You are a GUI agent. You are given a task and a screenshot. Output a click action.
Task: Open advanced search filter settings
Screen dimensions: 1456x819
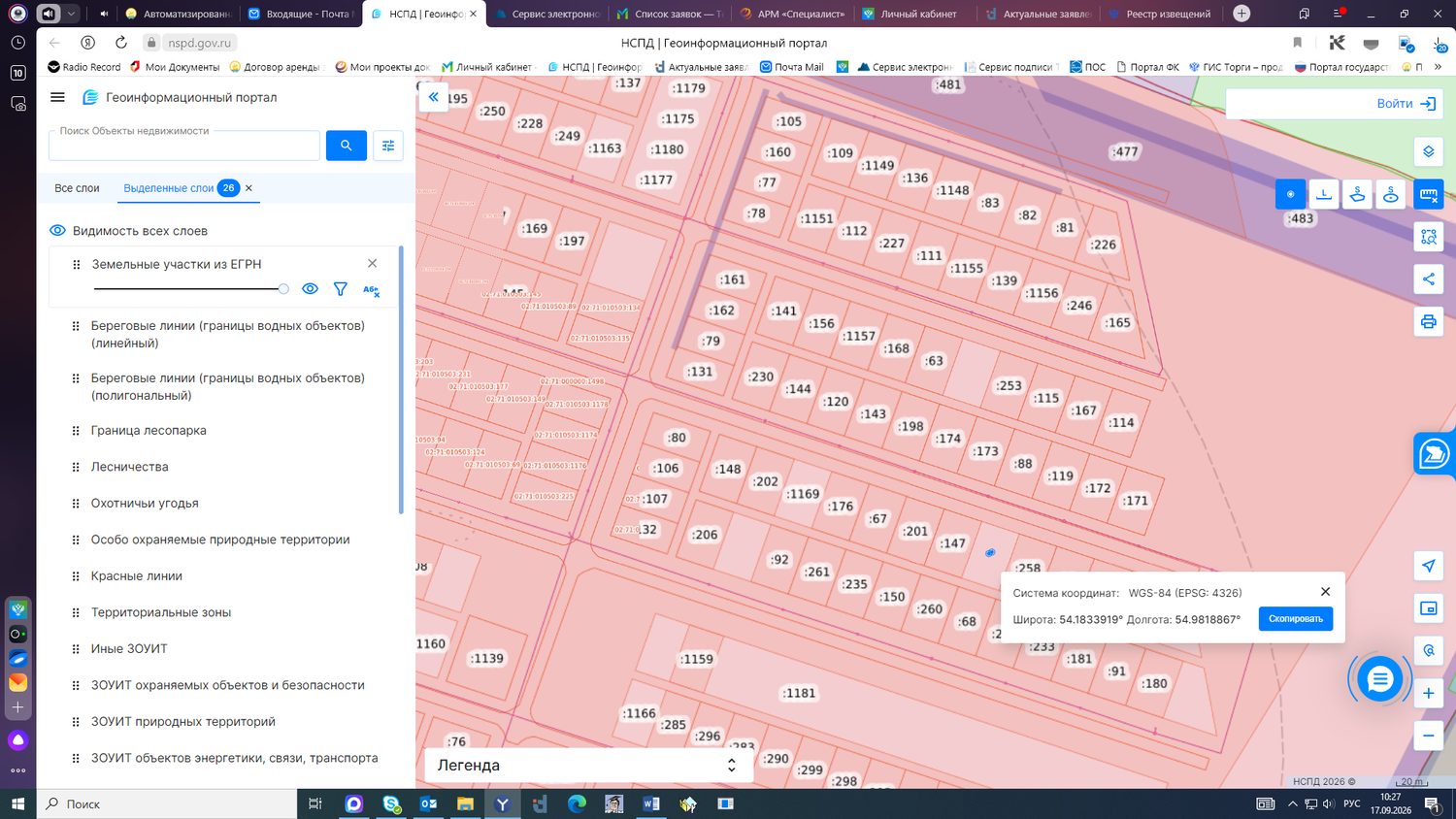388,146
